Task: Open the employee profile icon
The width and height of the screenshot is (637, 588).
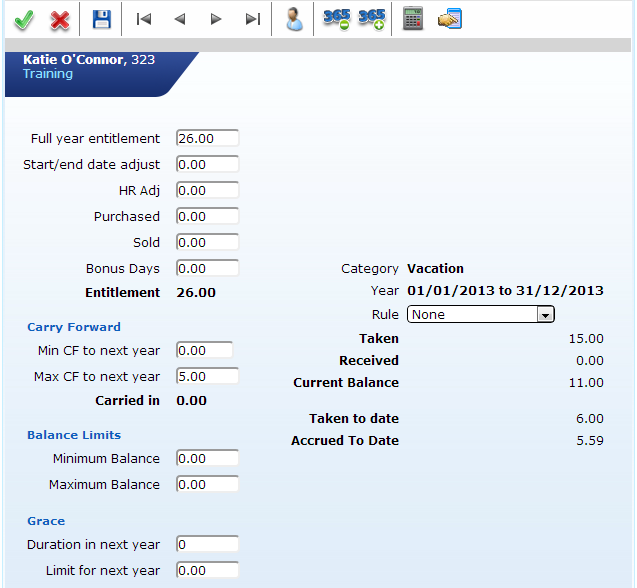Action: [x=294, y=19]
